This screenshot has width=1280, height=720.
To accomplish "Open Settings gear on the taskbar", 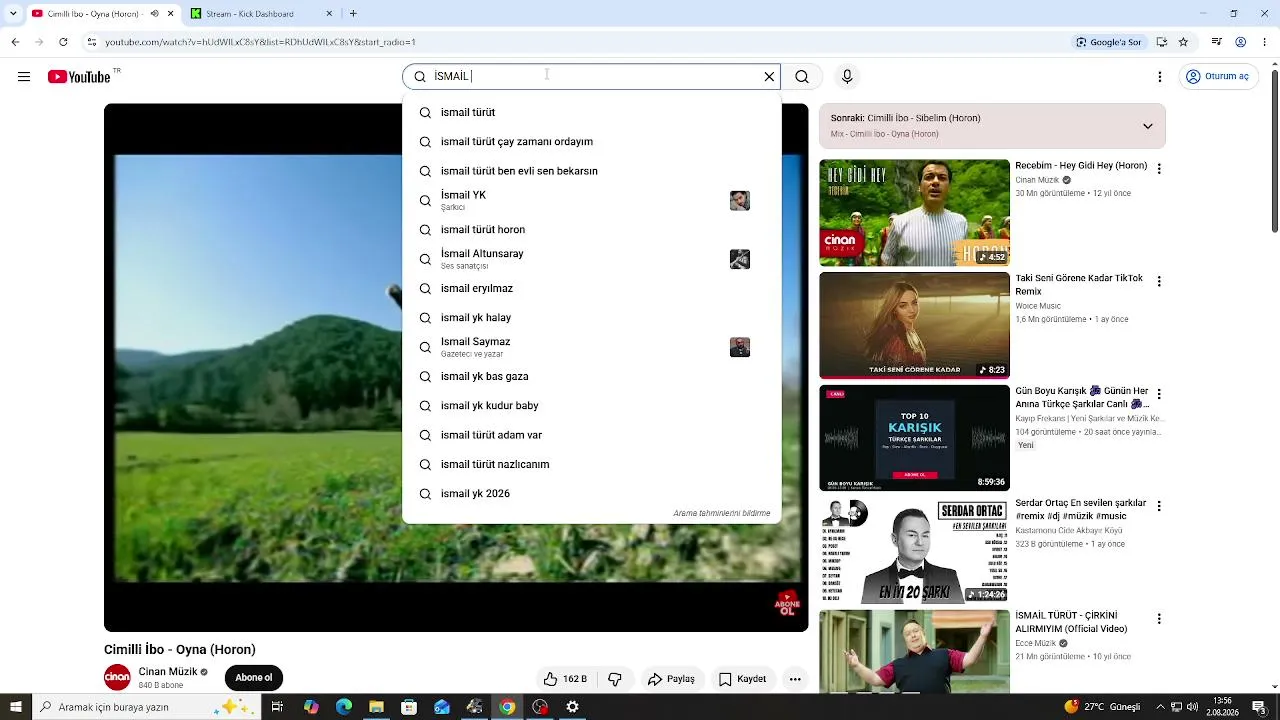I will 572,707.
